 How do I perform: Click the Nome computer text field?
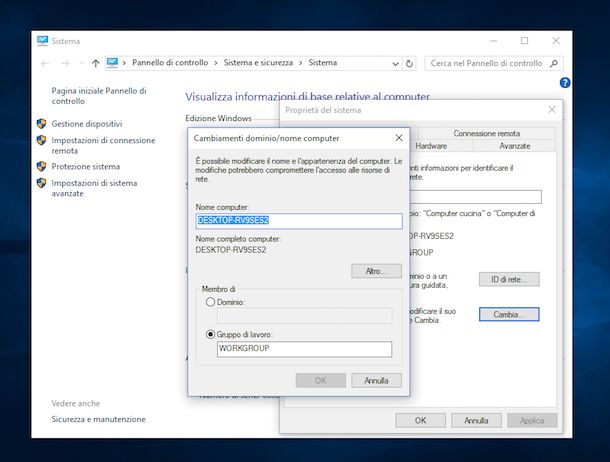(299, 220)
